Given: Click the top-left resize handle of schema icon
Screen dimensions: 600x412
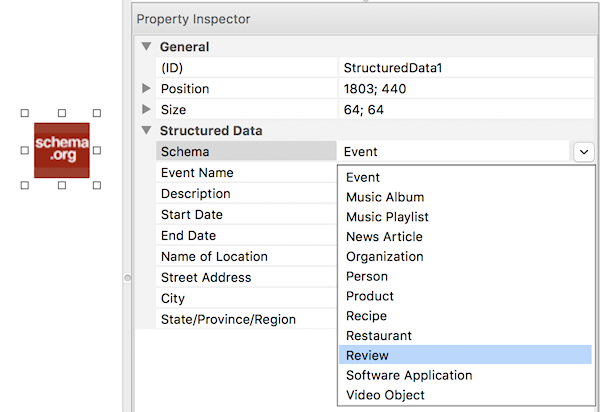Looking at the screenshot, I should coord(25,114).
